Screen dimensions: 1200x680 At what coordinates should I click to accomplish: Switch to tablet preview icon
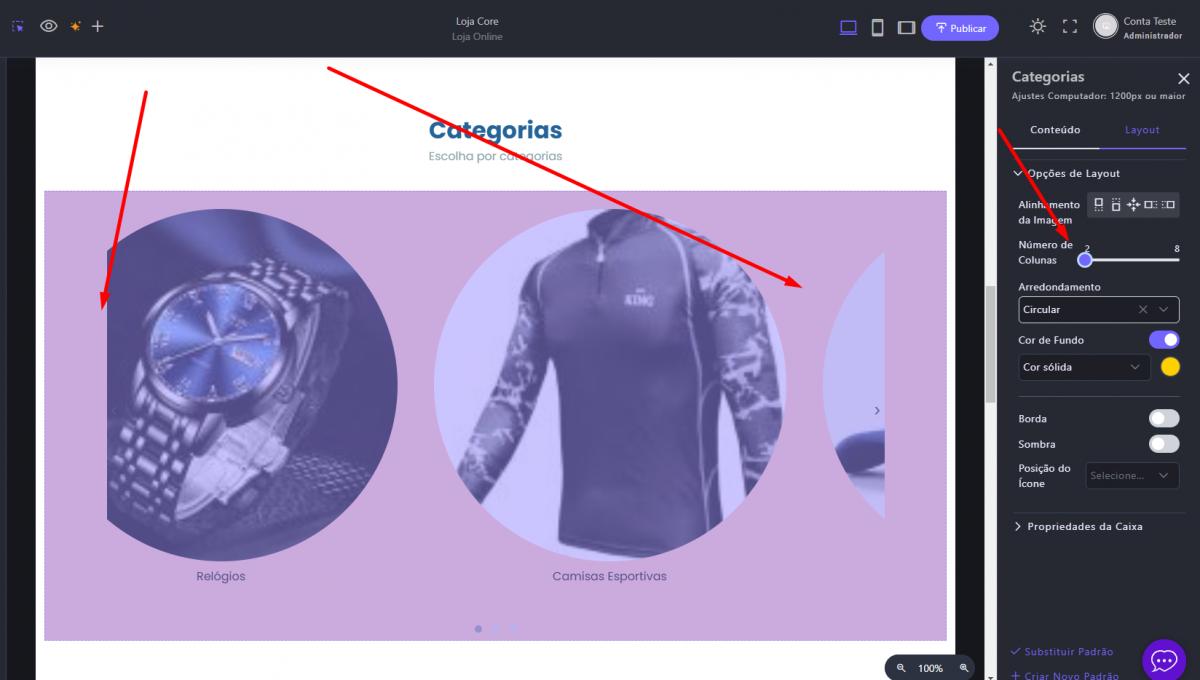point(906,28)
